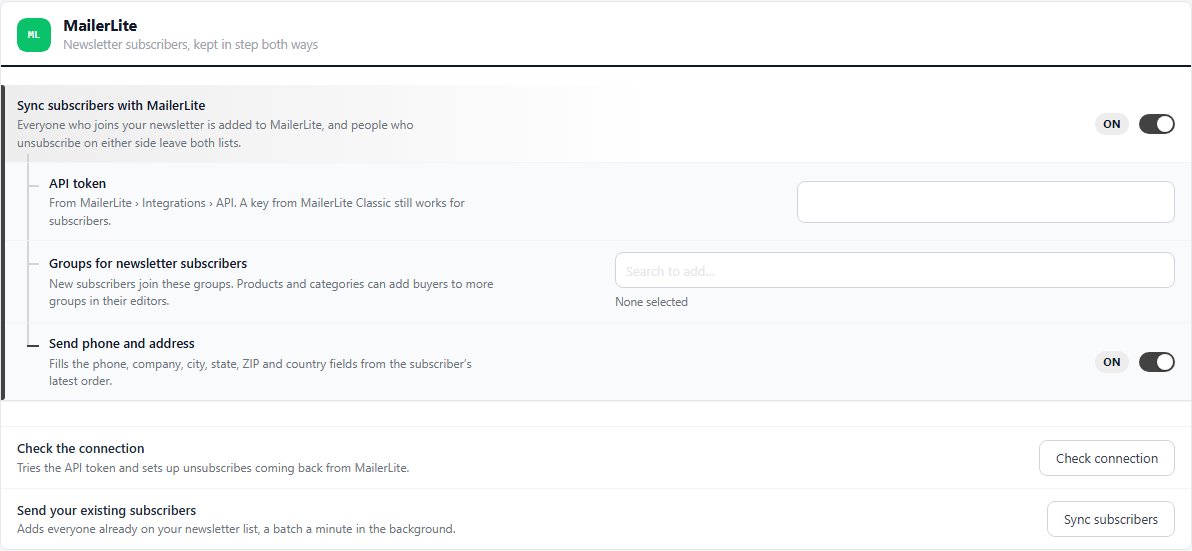1192x551 pixels.
Task: Toggle off Sync subscribers with MailerLite switch
Action: point(1156,124)
